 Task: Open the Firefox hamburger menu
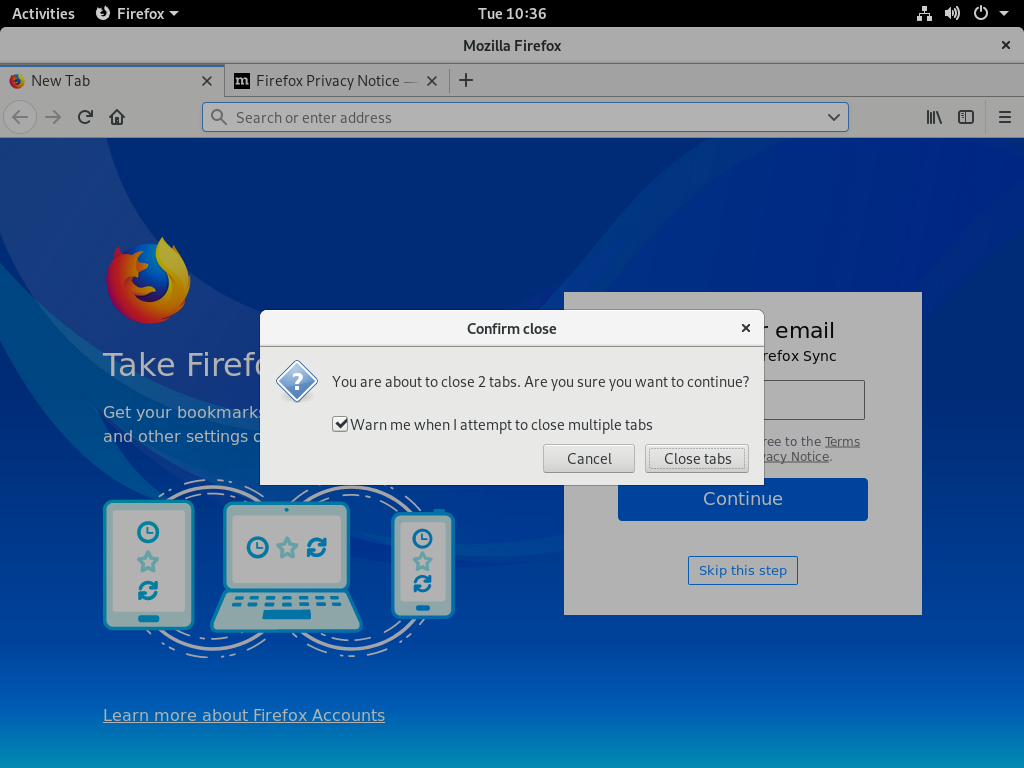pos(1005,118)
